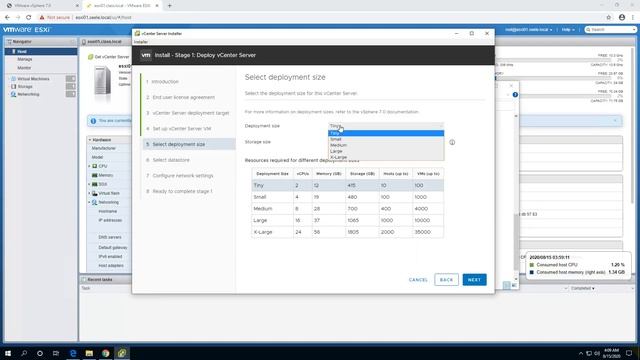Choose Large from deployment size list
640x360 pixels.
coord(386,151)
